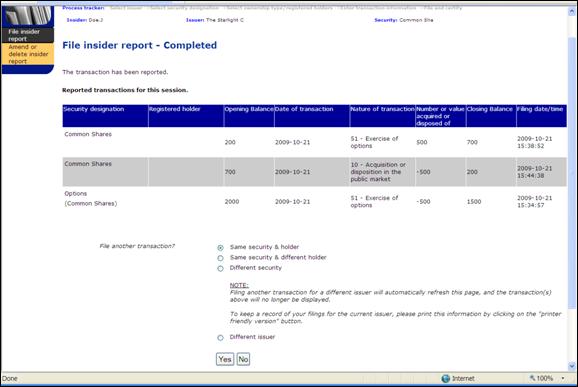Click the 'Opening Balance' column header
The height and width of the screenshot is (387, 578).
pyautogui.click(x=249, y=116)
